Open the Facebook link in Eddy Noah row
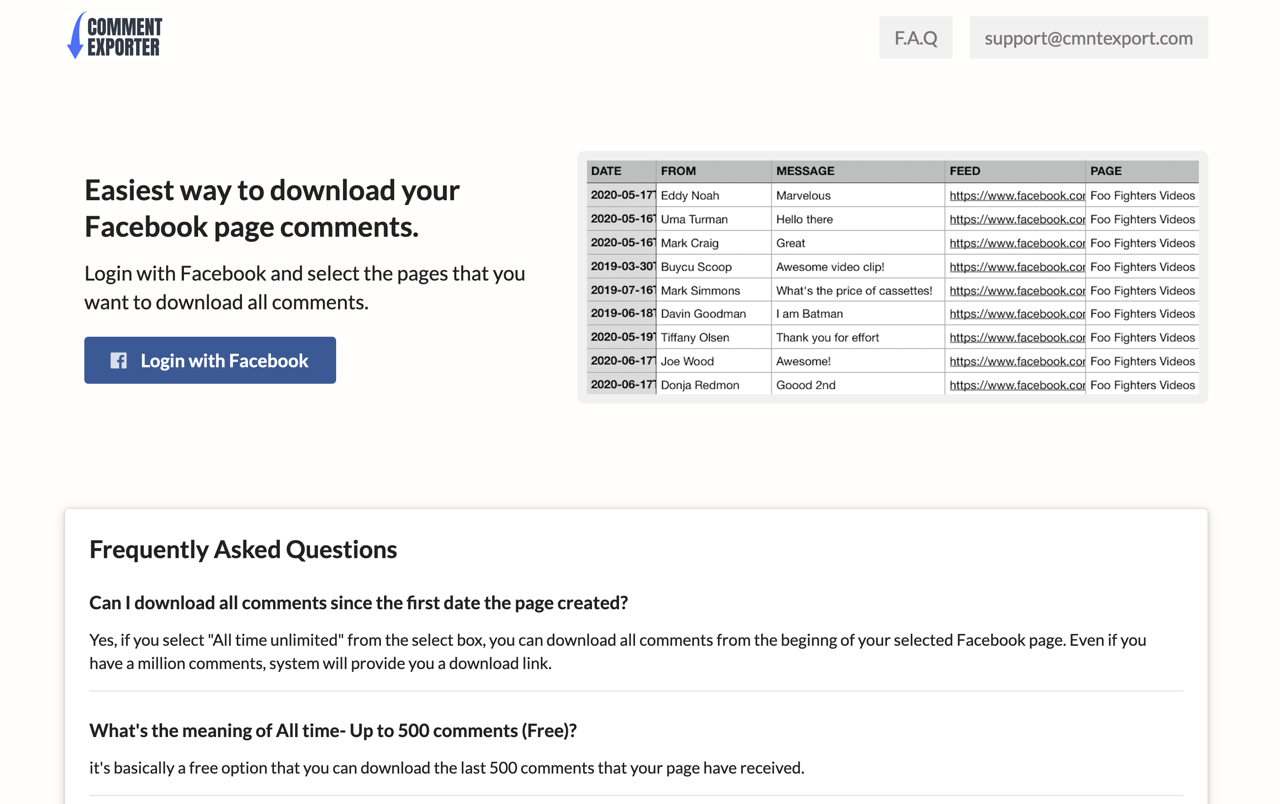 point(1017,195)
